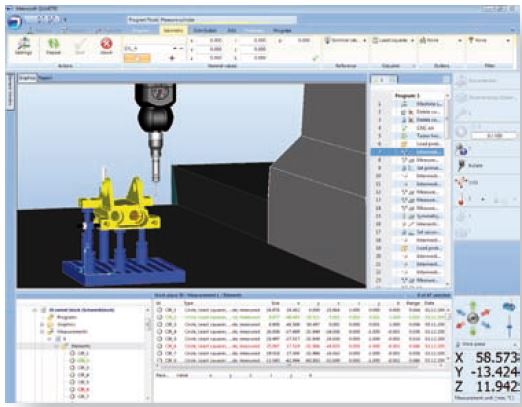This screenshot has height=407, width=522.
Task: Switch to the Program ribbon tab
Action: (282, 31)
